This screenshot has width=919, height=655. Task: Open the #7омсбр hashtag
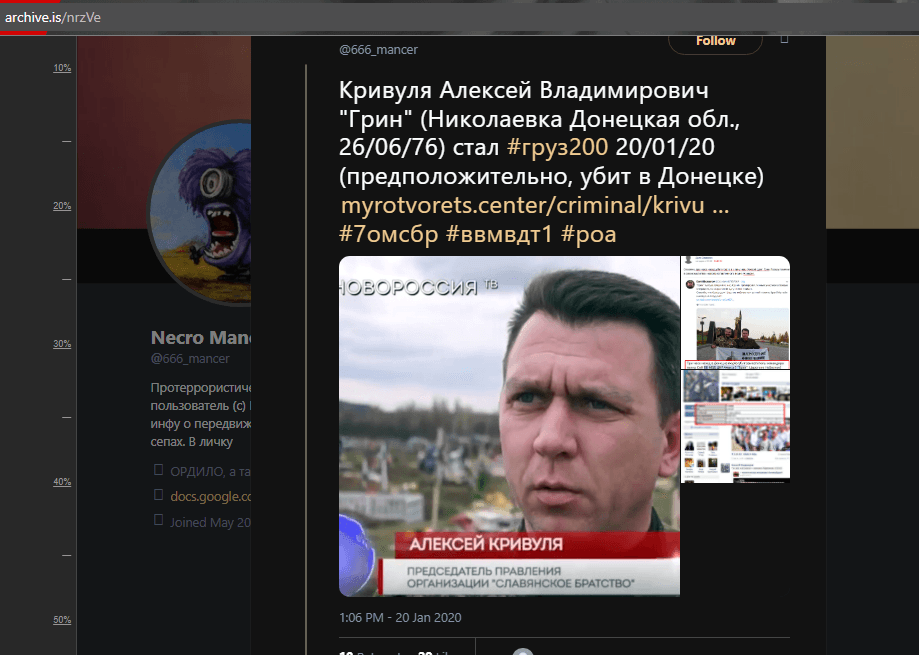[389, 234]
